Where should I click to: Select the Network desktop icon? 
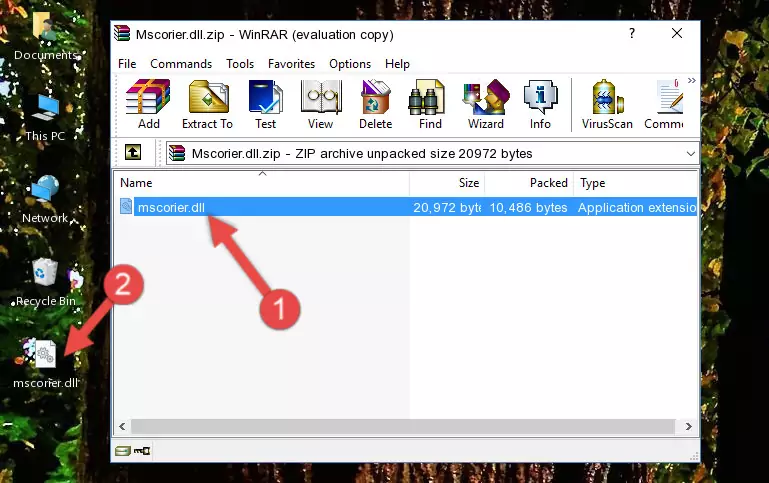pos(45,200)
